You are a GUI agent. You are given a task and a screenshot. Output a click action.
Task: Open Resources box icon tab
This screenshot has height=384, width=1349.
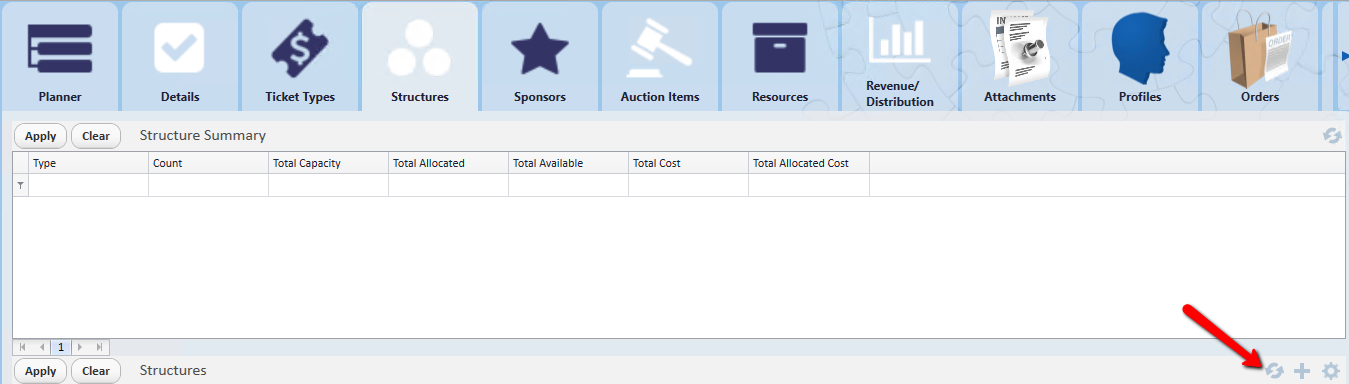(x=780, y=56)
